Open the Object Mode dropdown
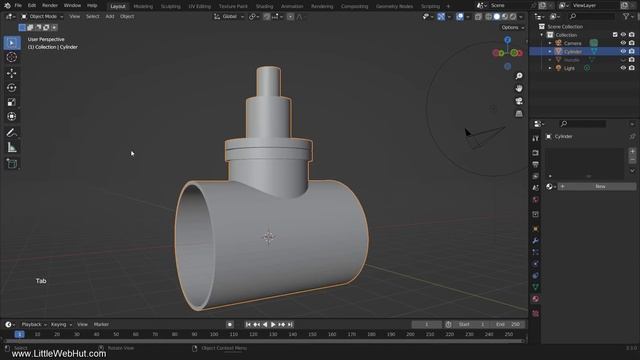 [x=42, y=17]
